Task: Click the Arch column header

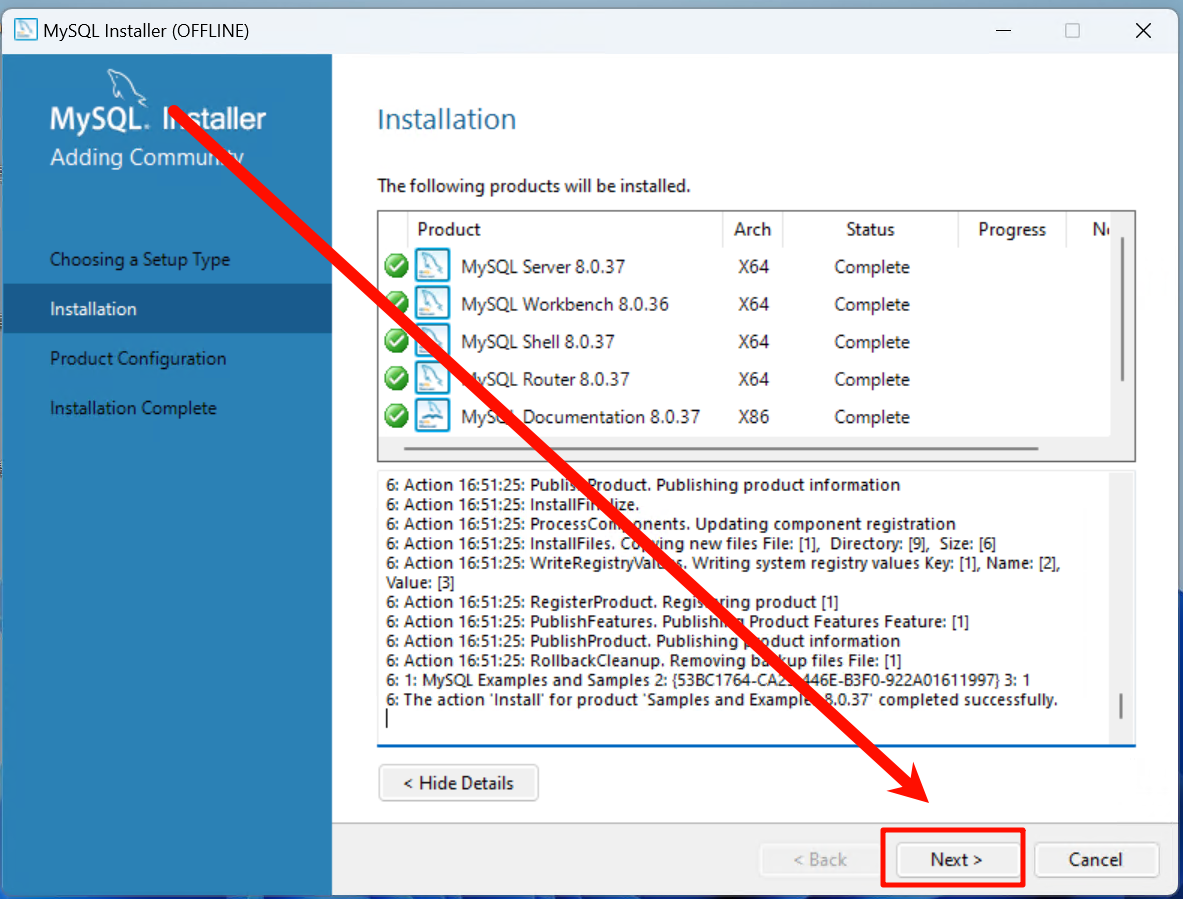Action: pyautogui.click(x=752, y=229)
